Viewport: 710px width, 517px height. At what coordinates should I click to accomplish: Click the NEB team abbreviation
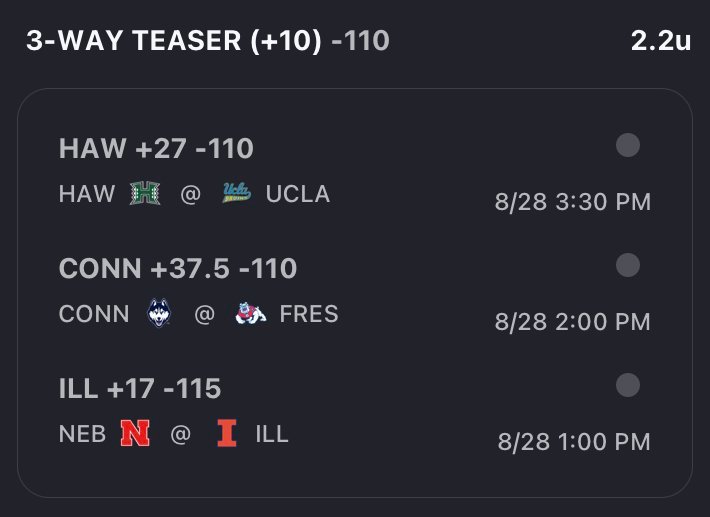(82, 434)
